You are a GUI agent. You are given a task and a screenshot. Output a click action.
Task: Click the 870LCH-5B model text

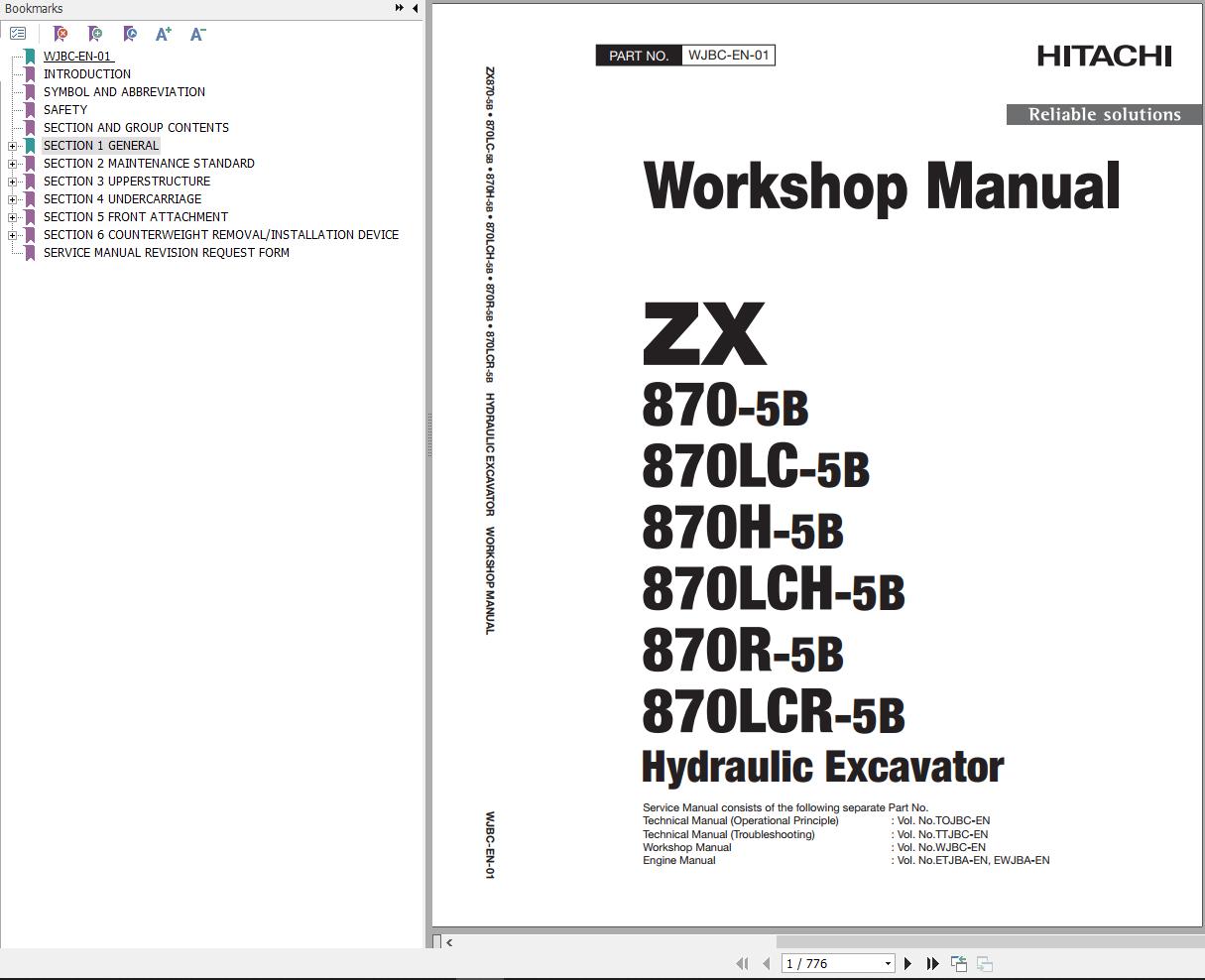coord(774,589)
